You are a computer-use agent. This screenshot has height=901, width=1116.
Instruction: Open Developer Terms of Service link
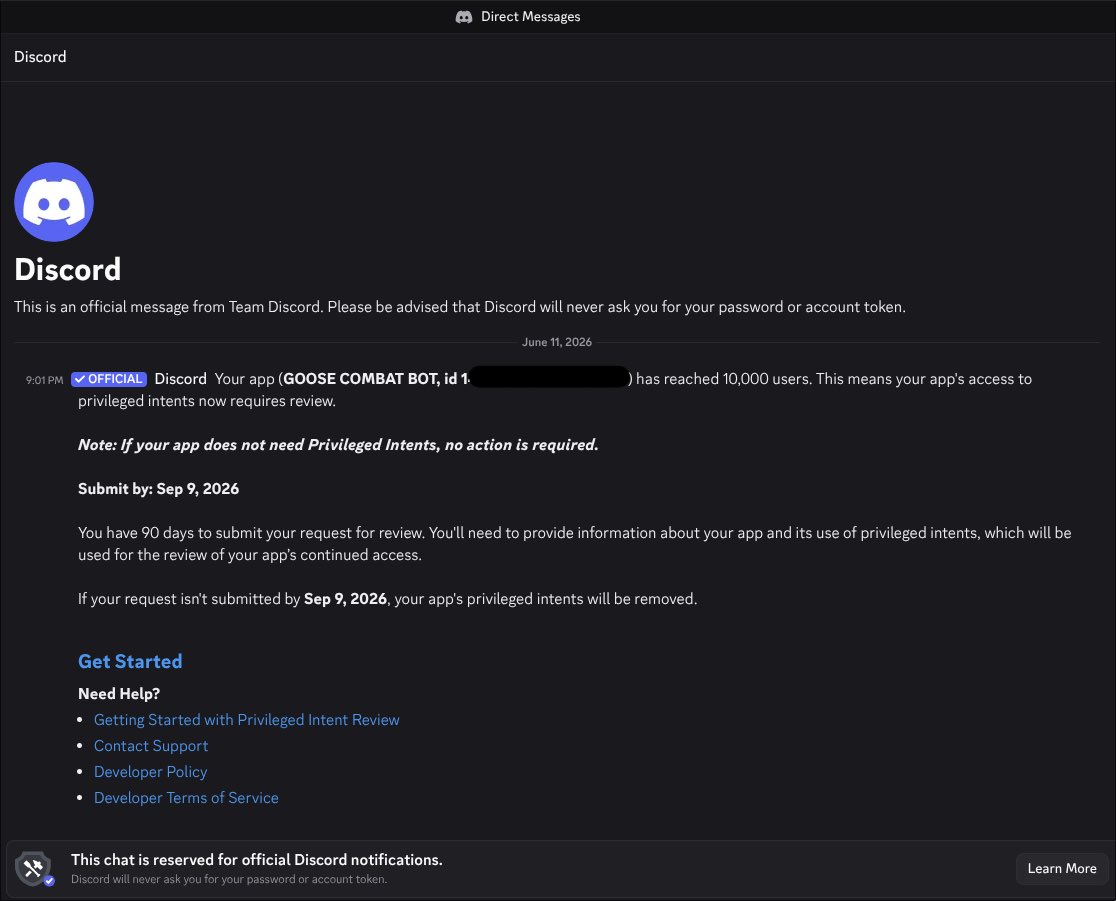click(x=186, y=797)
